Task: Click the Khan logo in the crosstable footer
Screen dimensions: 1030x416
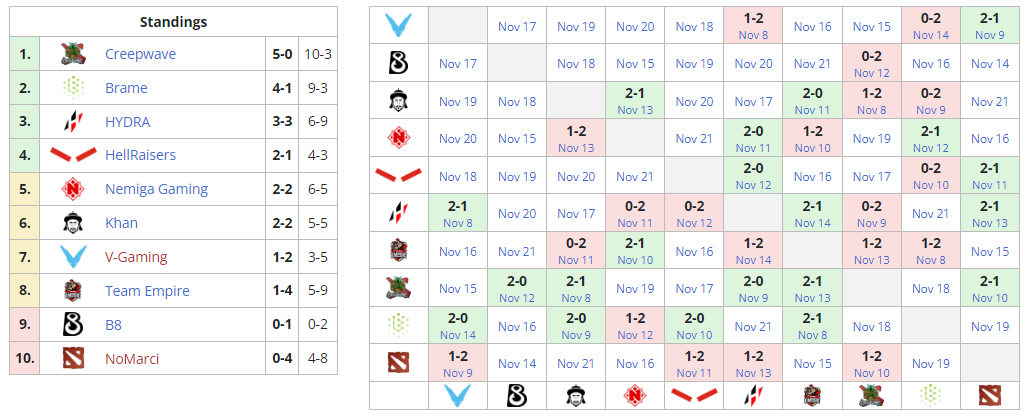Action: point(576,395)
